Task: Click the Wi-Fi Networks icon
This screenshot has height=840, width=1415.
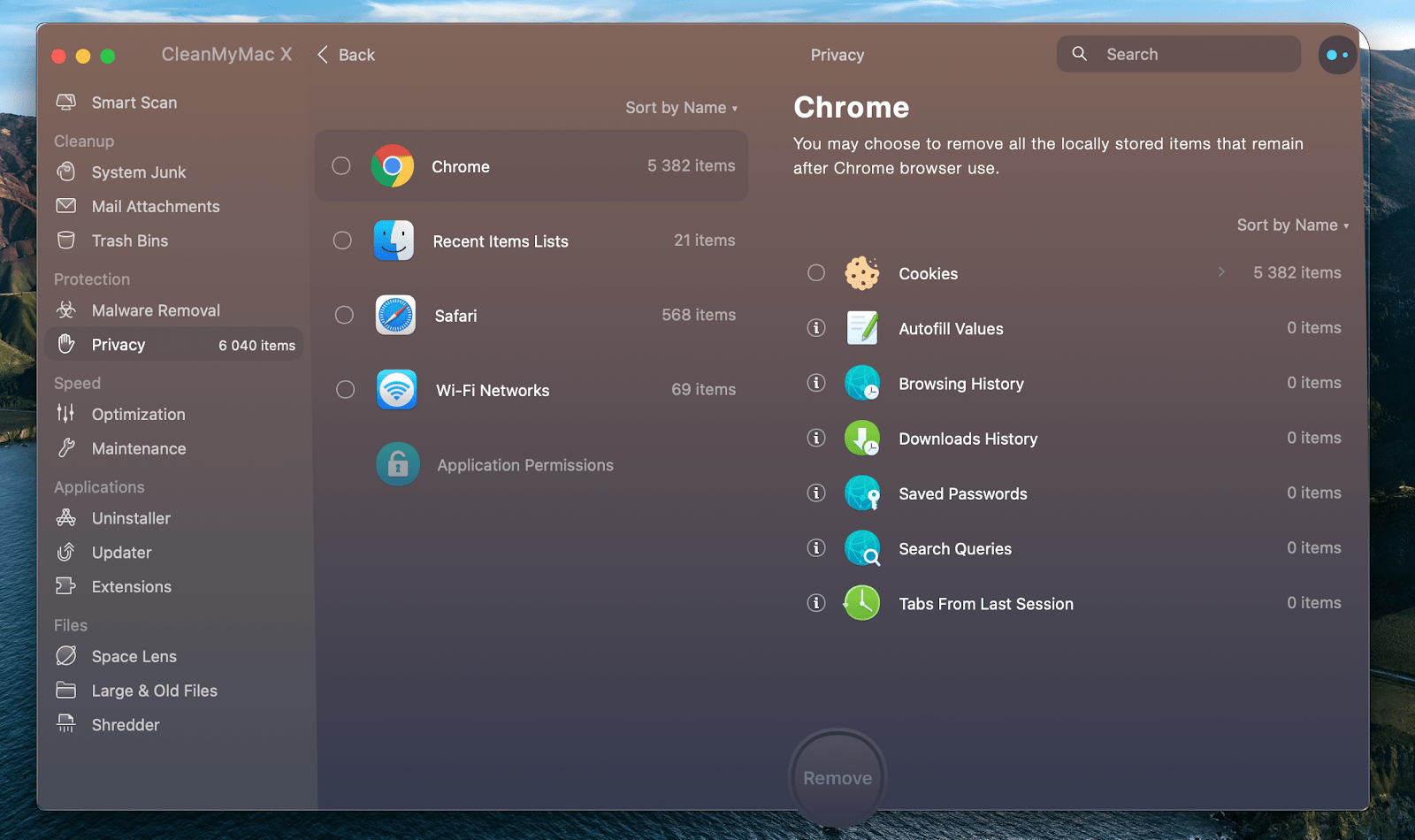Action: [397, 390]
